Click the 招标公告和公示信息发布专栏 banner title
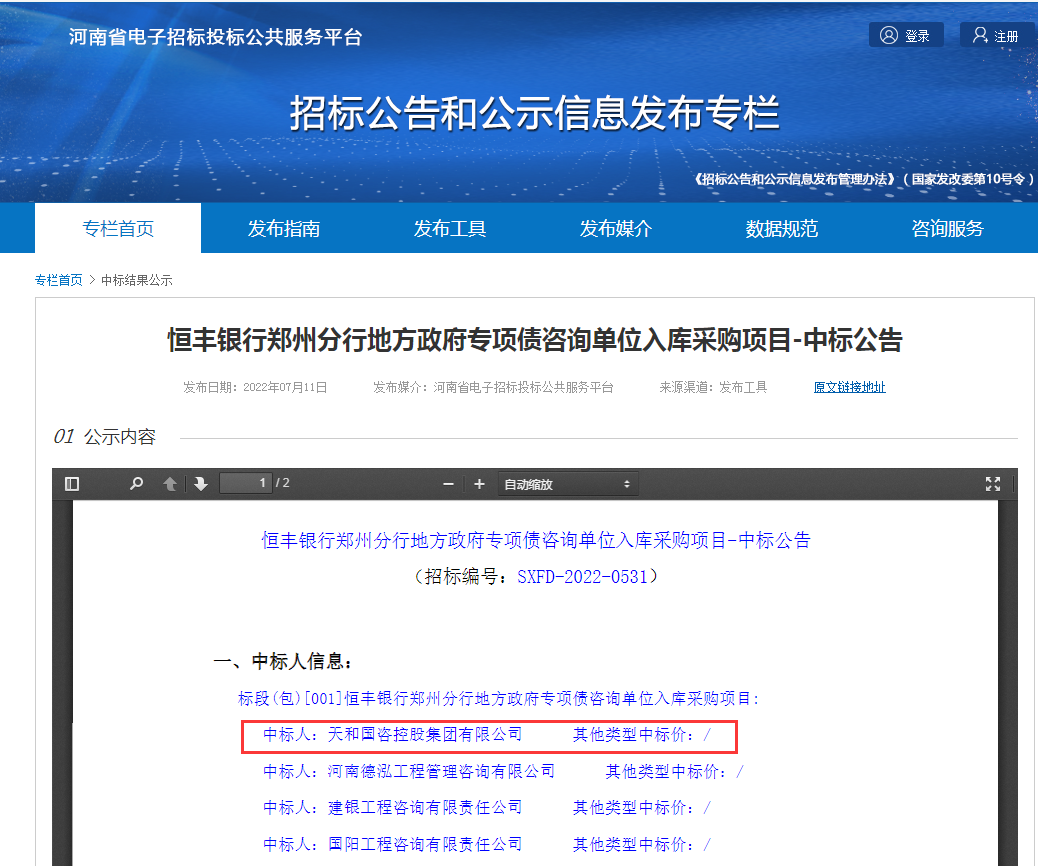This screenshot has width=1038, height=866. pyautogui.click(x=534, y=113)
